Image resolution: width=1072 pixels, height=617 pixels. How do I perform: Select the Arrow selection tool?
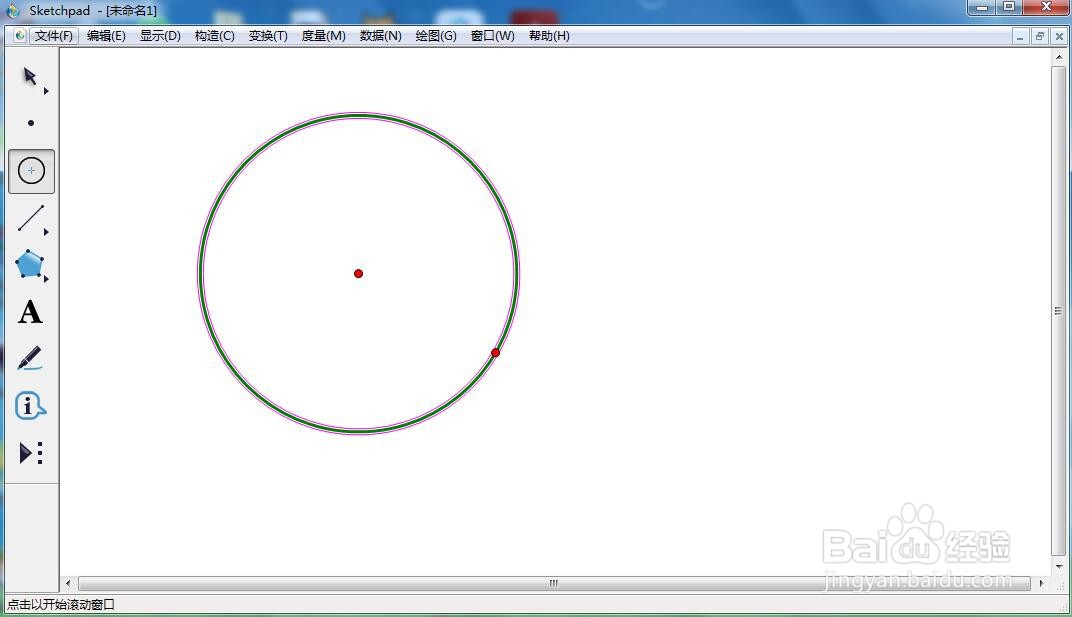[x=29, y=76]
